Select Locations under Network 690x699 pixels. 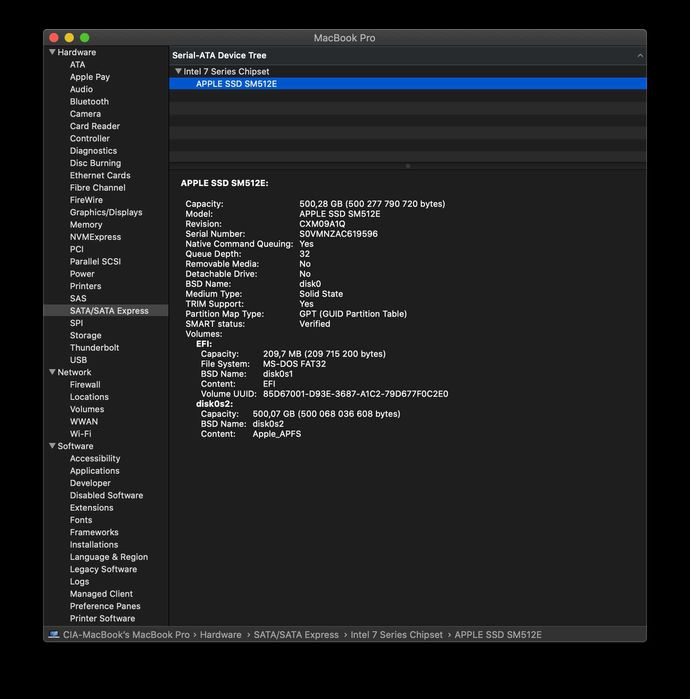[x=89, y=397]
